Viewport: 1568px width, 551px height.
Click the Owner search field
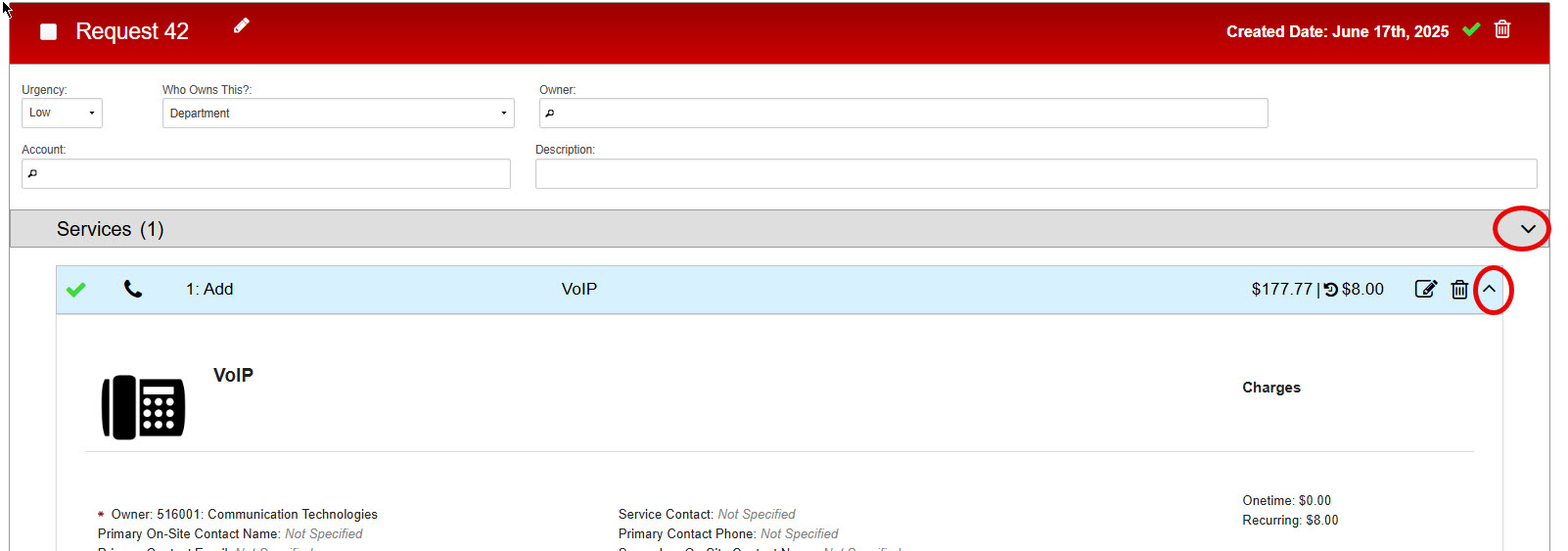pos(903,114)
